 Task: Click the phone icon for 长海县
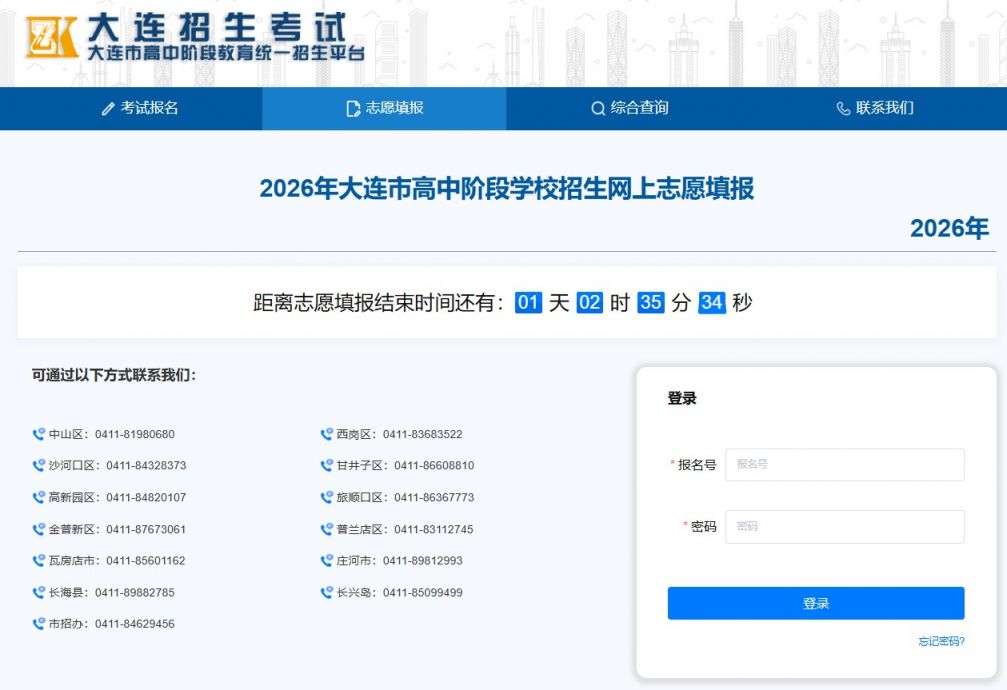point(39,592)
